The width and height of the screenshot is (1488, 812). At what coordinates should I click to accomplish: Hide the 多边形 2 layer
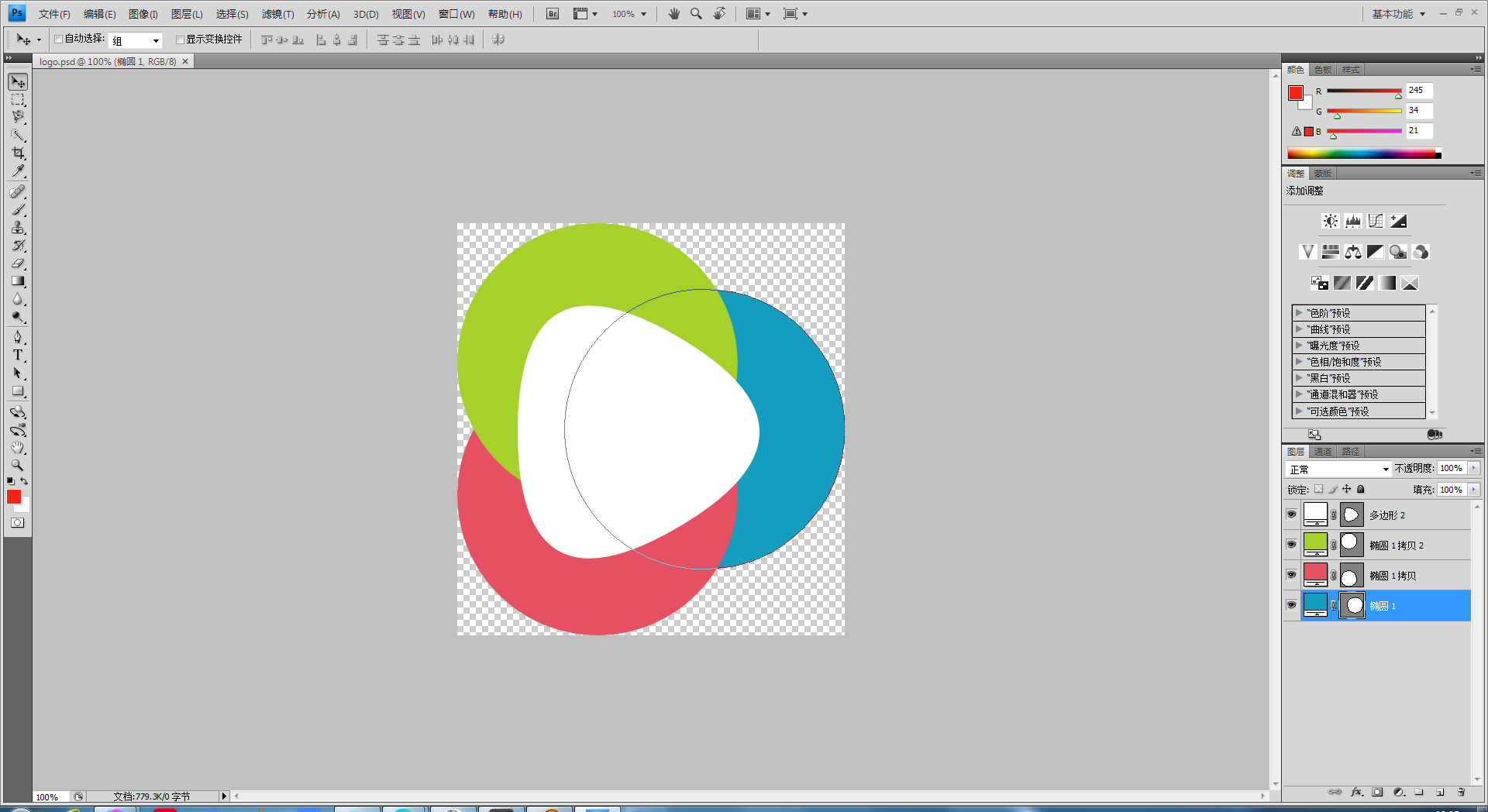1291,514
